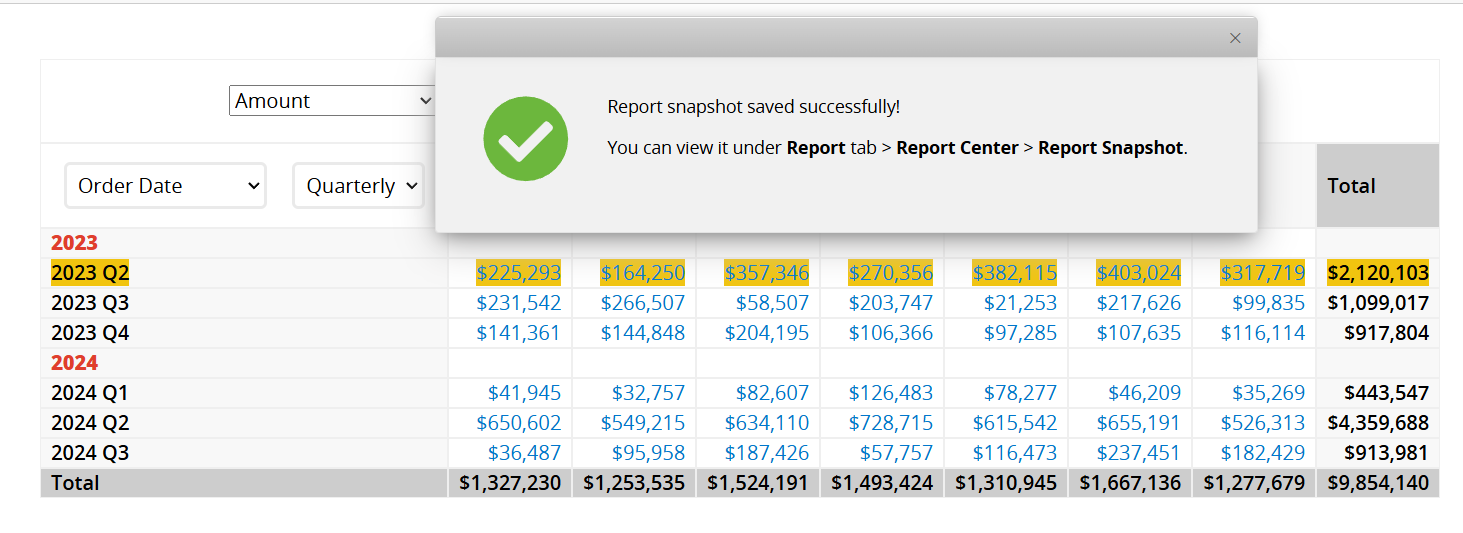This screenshot has height=533, width=1463.
Task: Select the Total row label at bottom
Action: [x=76, y=483]
